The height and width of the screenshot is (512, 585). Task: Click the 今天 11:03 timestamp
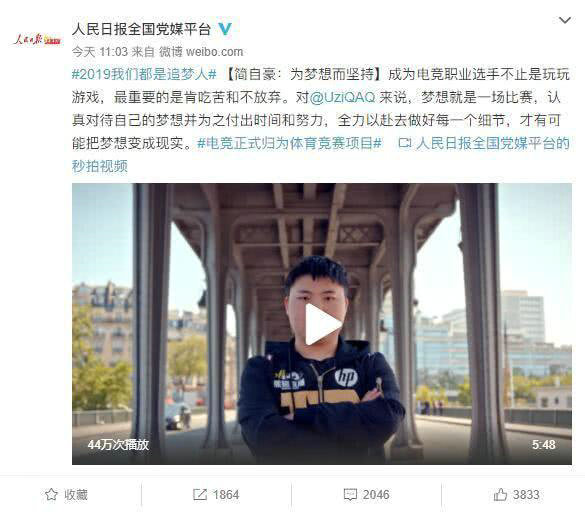(100, 51)
